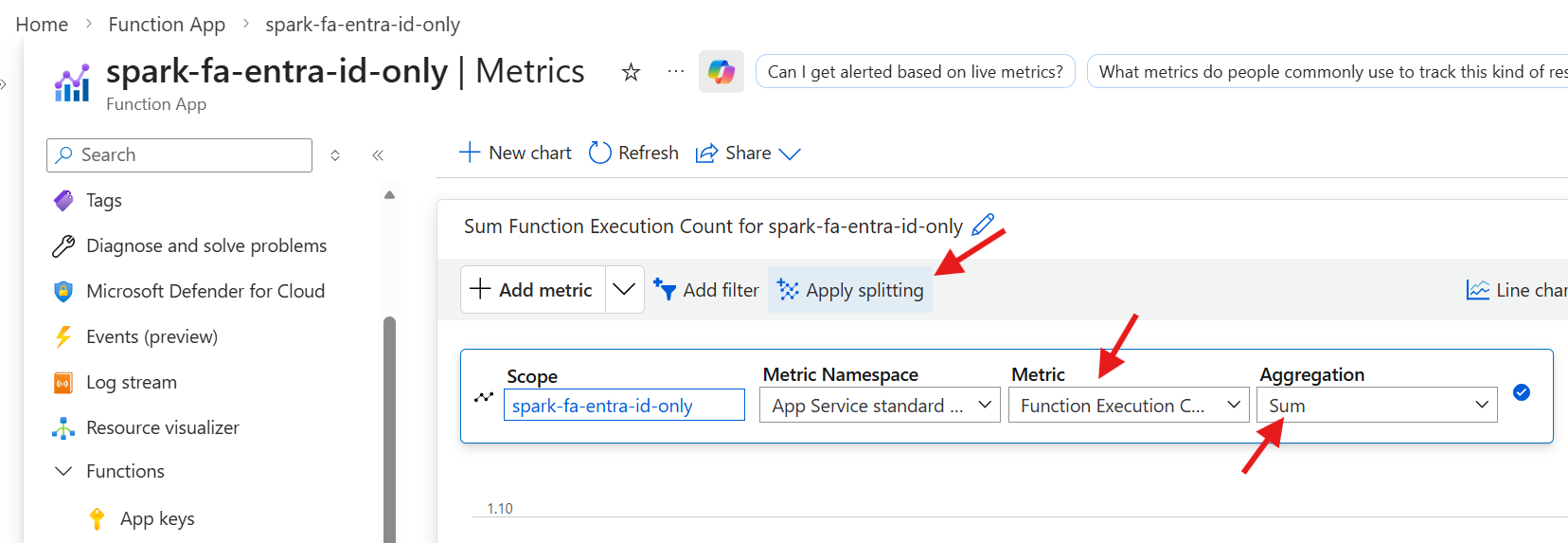Open the Metric dropdown
Image resolution: width=1568 pixels, height=543 pixels.
coord(1129,406)
